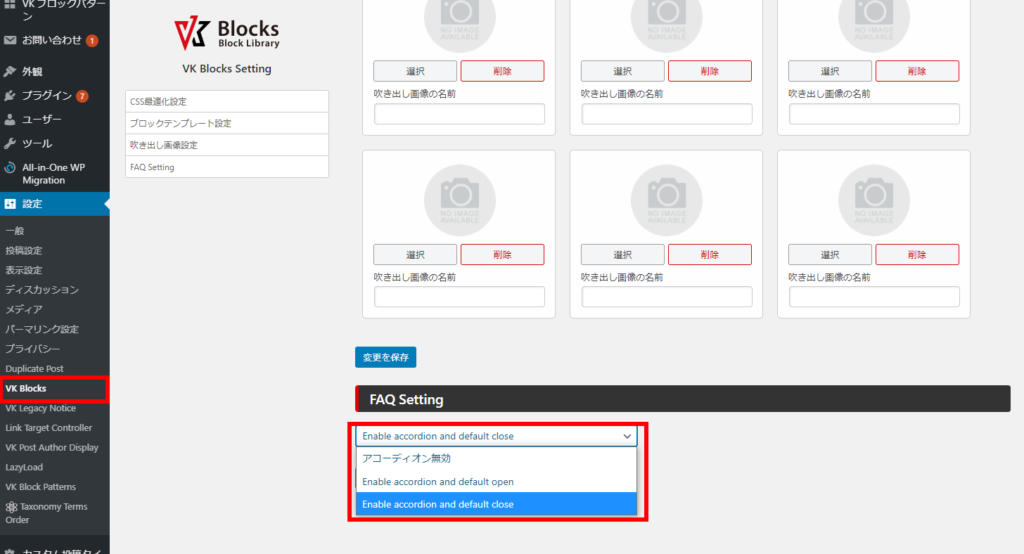Go to ユーザー menu
Screen dimensions: 1024x554
(x=42, y=120)
